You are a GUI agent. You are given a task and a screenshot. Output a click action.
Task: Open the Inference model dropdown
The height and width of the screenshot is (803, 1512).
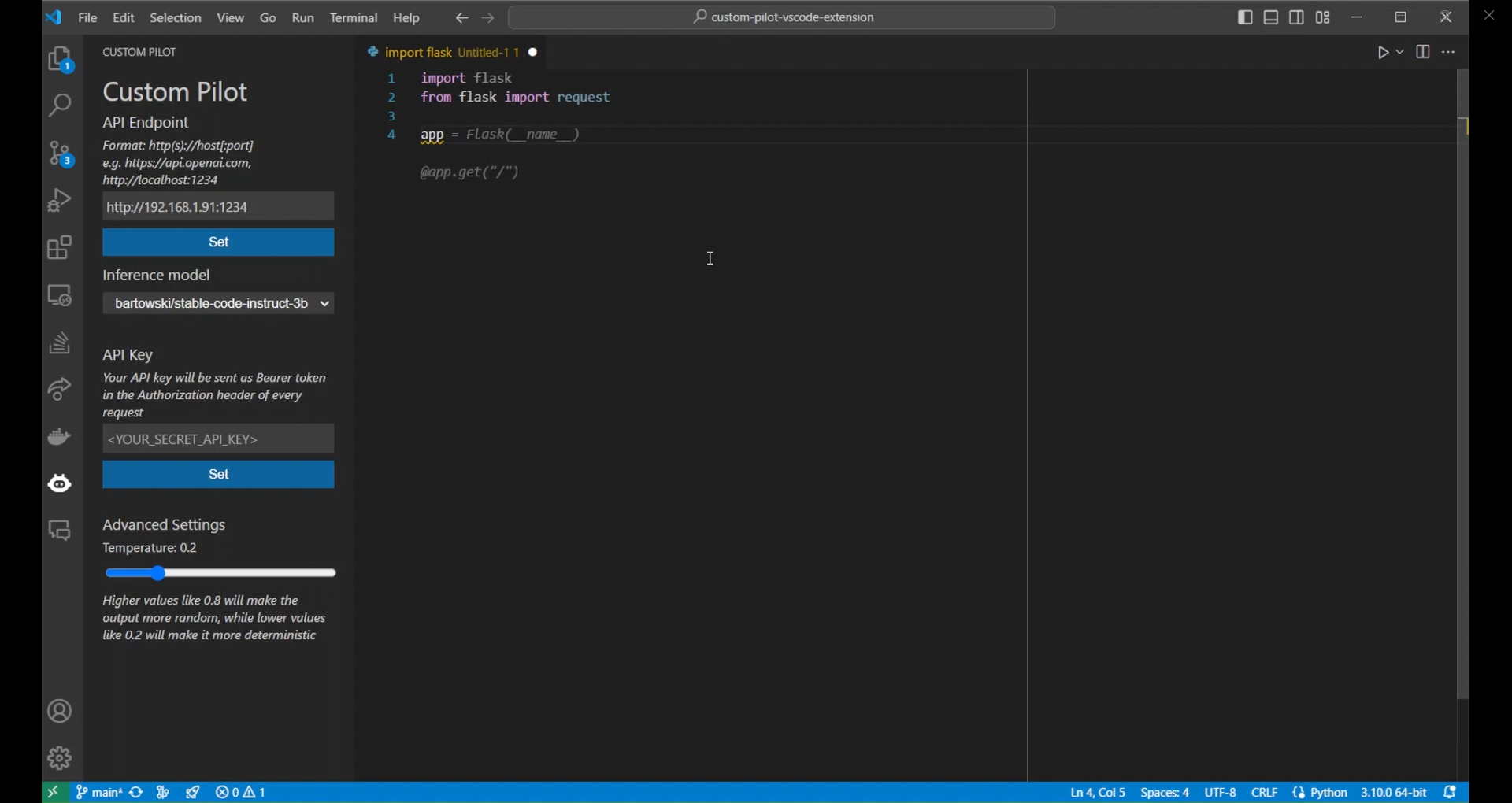219,304
